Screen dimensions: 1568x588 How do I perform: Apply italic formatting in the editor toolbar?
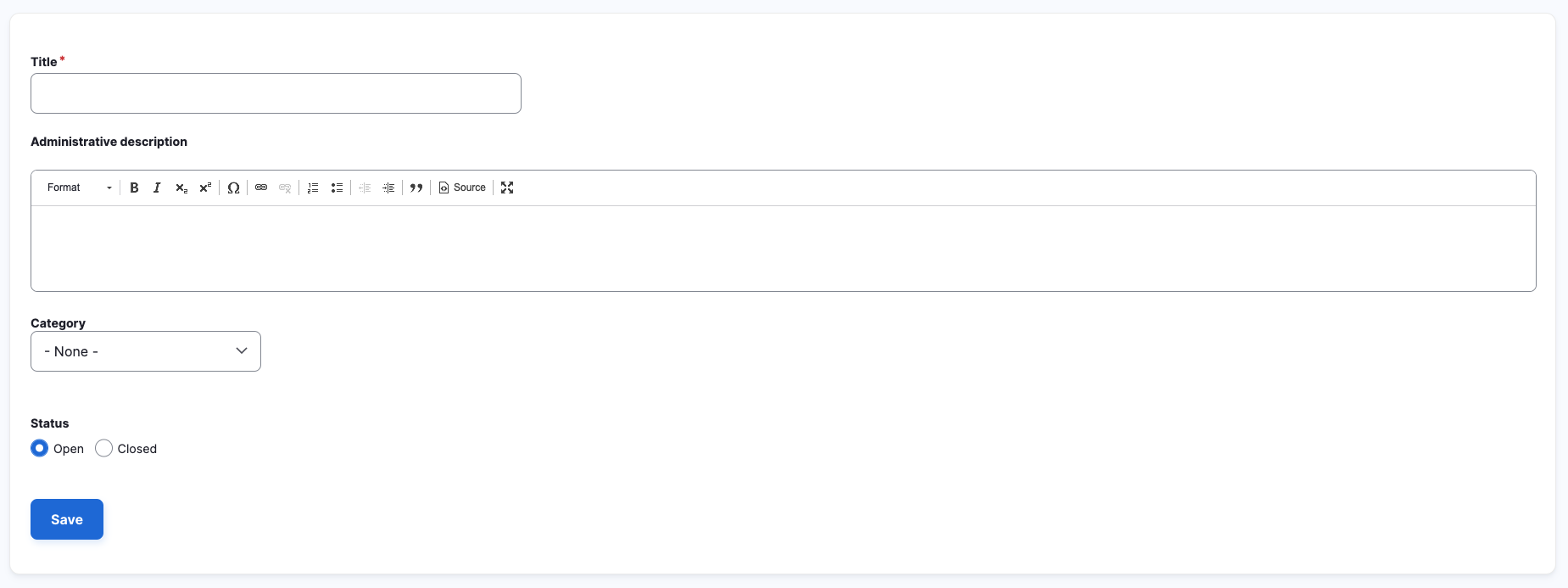click(x=157, y=188)
